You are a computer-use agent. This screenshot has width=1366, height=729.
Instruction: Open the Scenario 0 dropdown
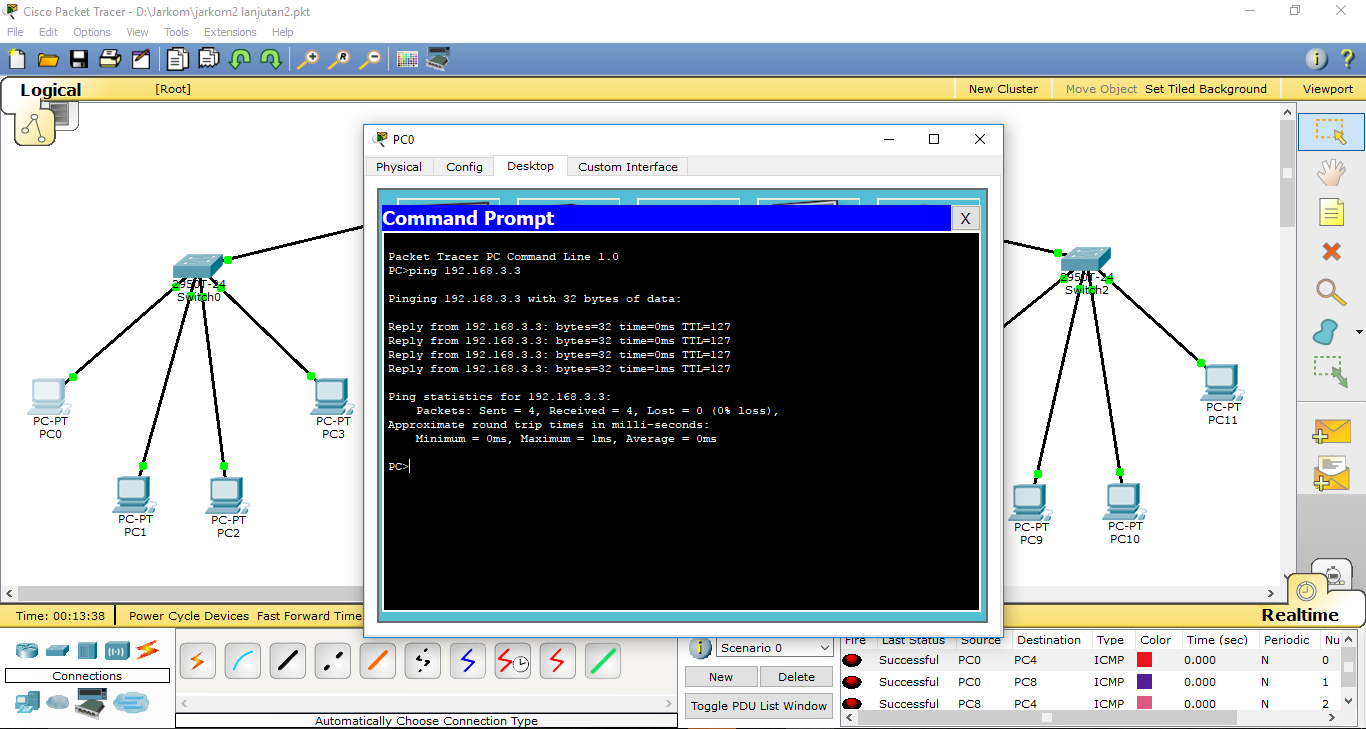point(773,647)
